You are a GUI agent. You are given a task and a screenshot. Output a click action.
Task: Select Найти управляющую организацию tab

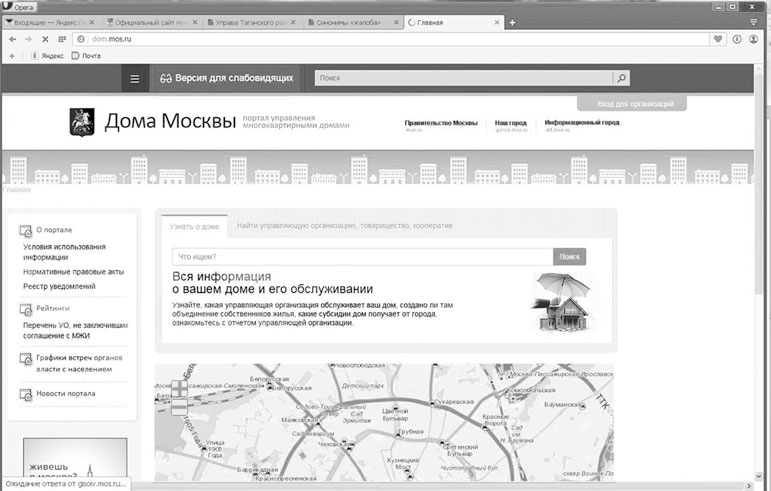[344, 226]
